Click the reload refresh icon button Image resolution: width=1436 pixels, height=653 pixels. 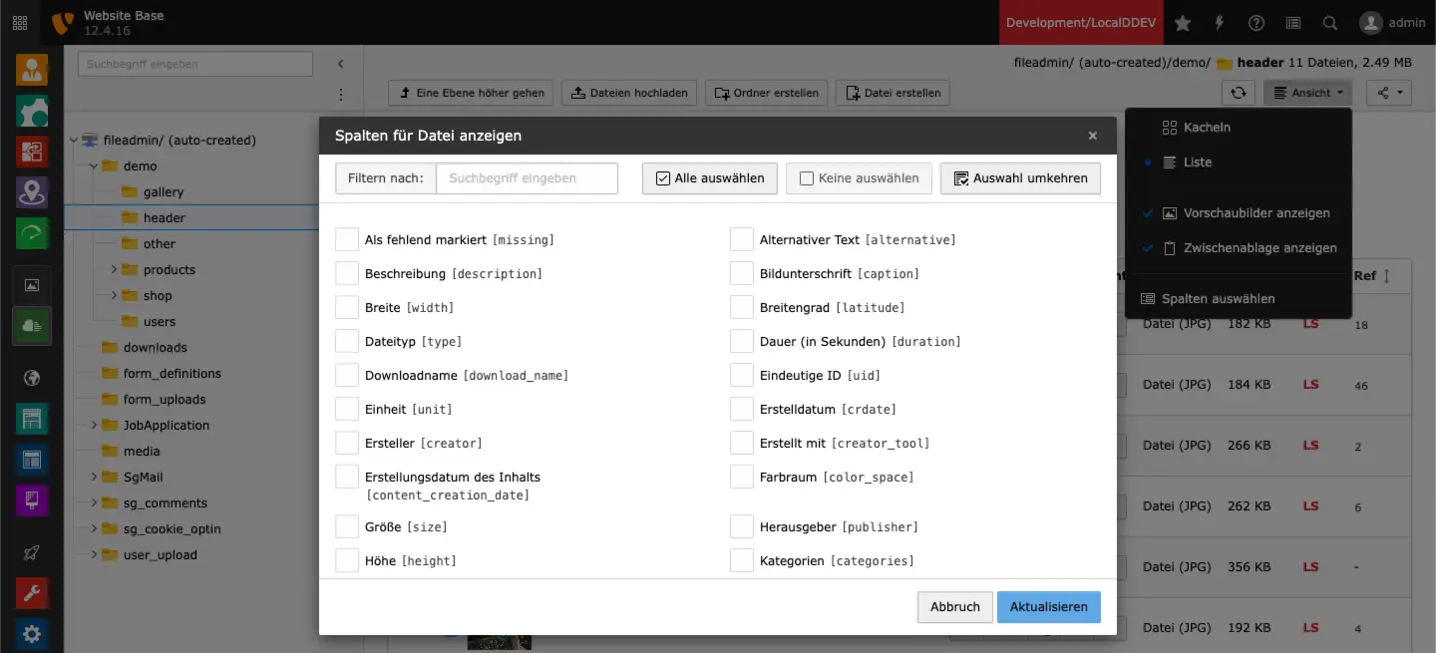[1238, 93]
